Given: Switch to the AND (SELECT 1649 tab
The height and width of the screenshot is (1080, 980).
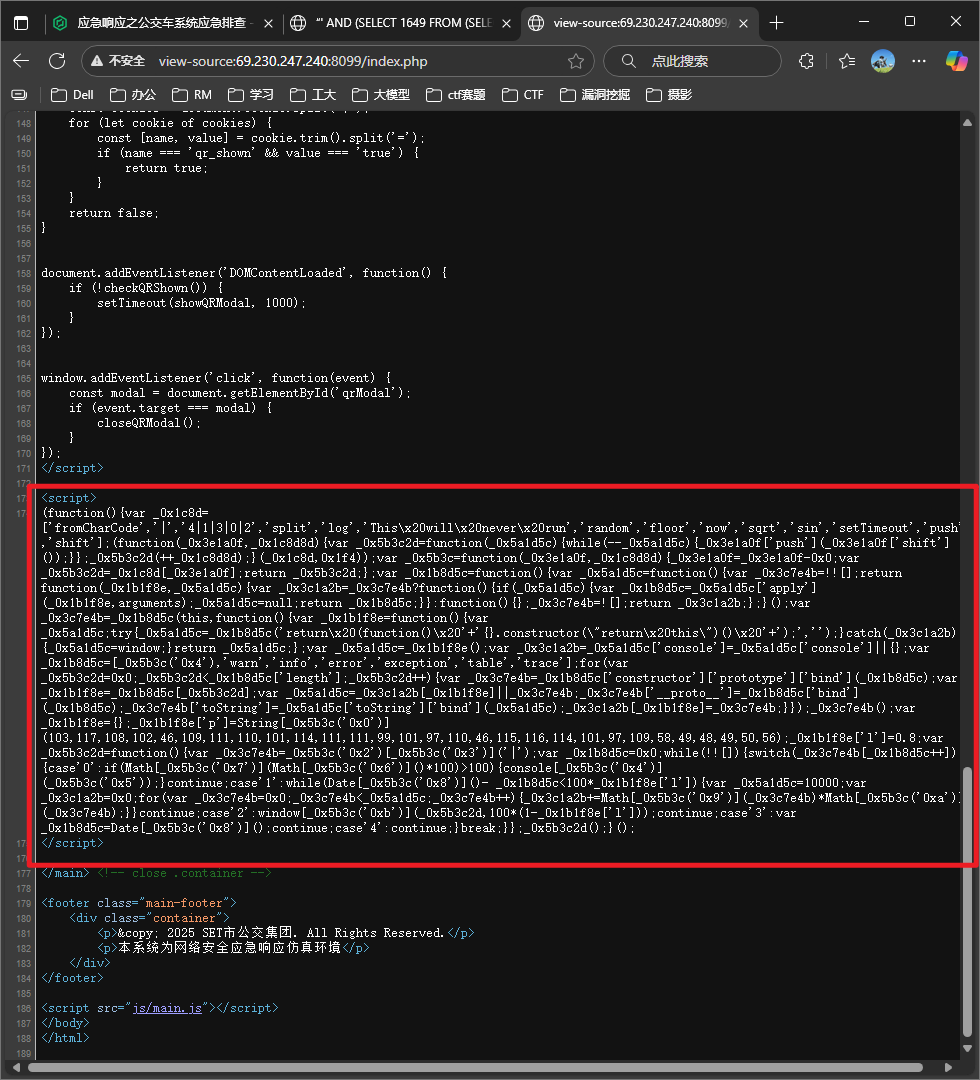Looking at the screenshot, I should point(402,23).
